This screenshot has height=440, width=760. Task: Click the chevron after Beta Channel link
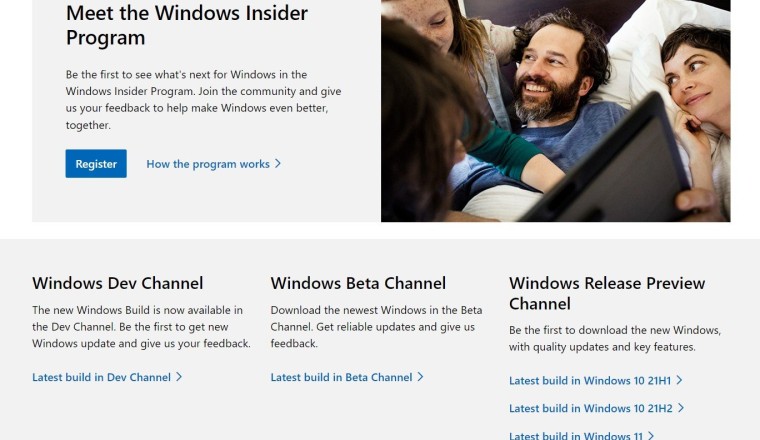[420, 377]
